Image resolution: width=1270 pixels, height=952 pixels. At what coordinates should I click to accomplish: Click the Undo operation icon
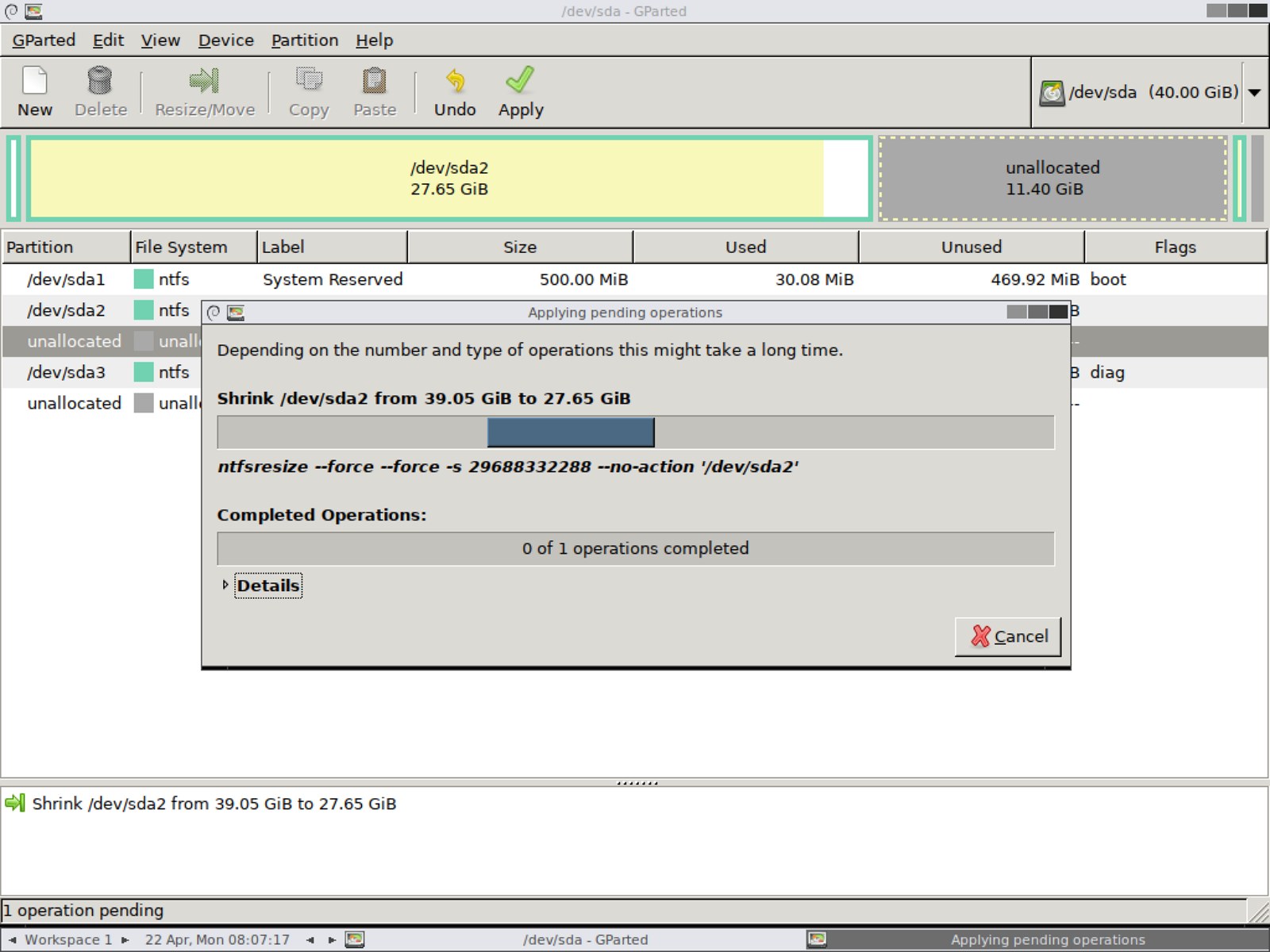coord(454,89)
